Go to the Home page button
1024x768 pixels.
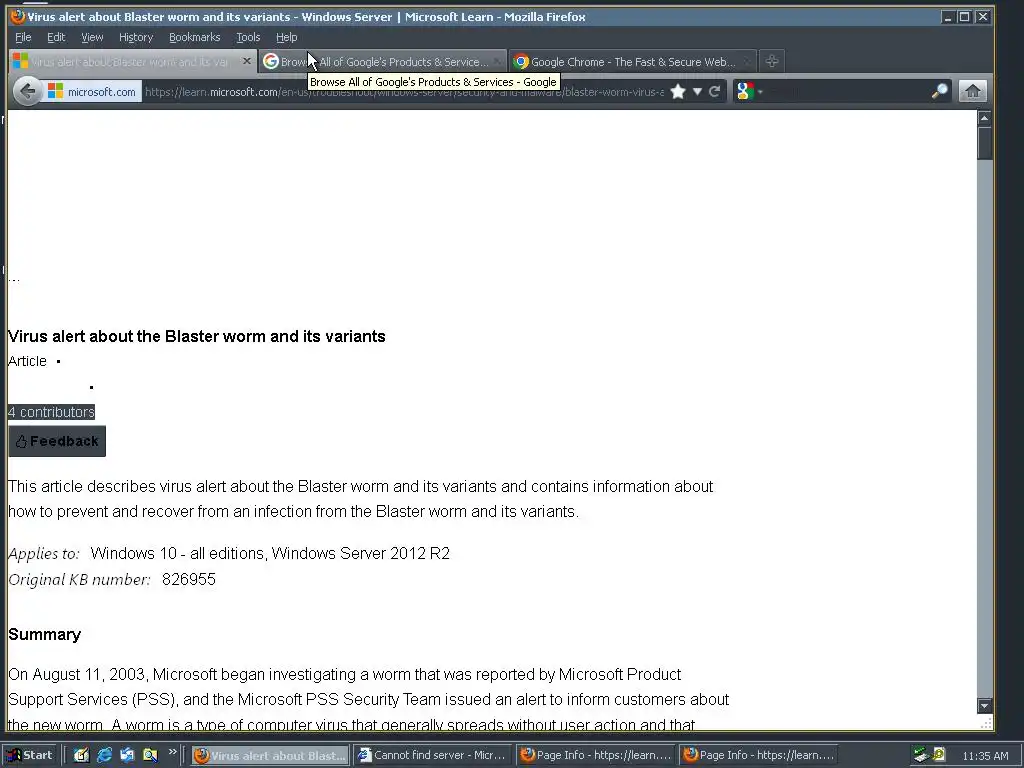pos(972,91)
